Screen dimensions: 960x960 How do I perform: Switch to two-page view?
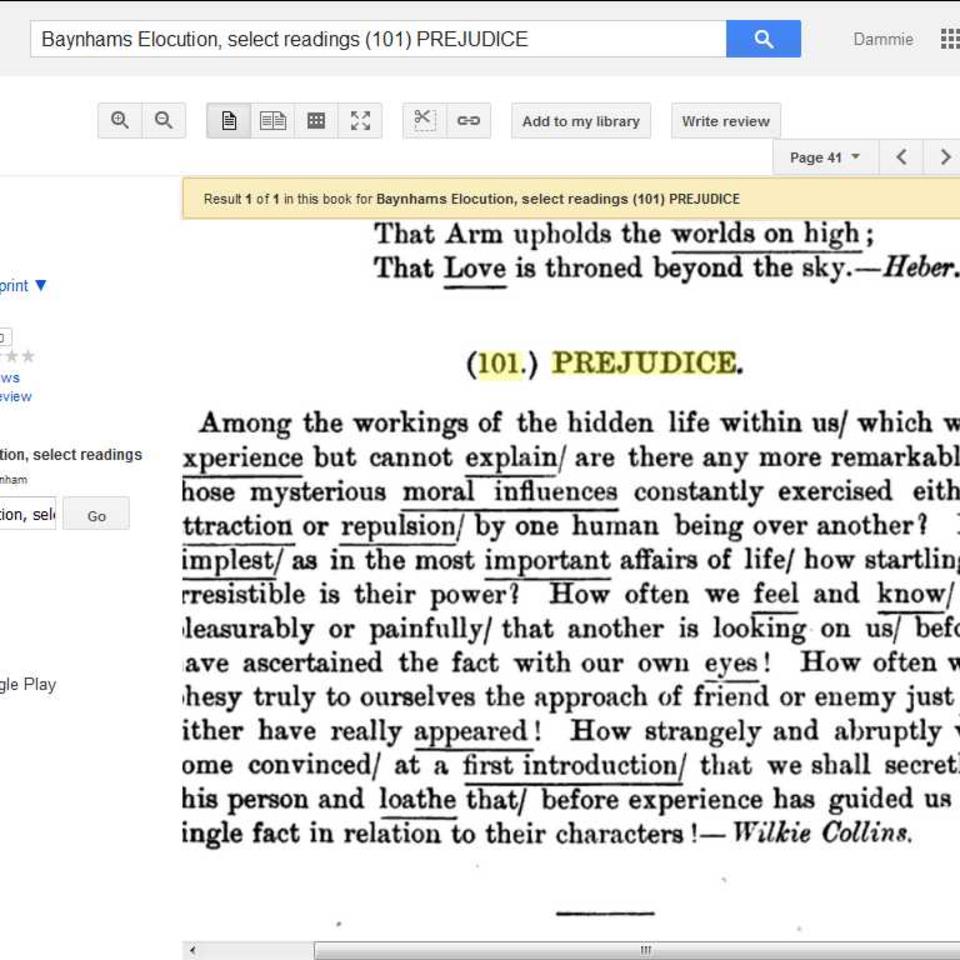(272, 121)
